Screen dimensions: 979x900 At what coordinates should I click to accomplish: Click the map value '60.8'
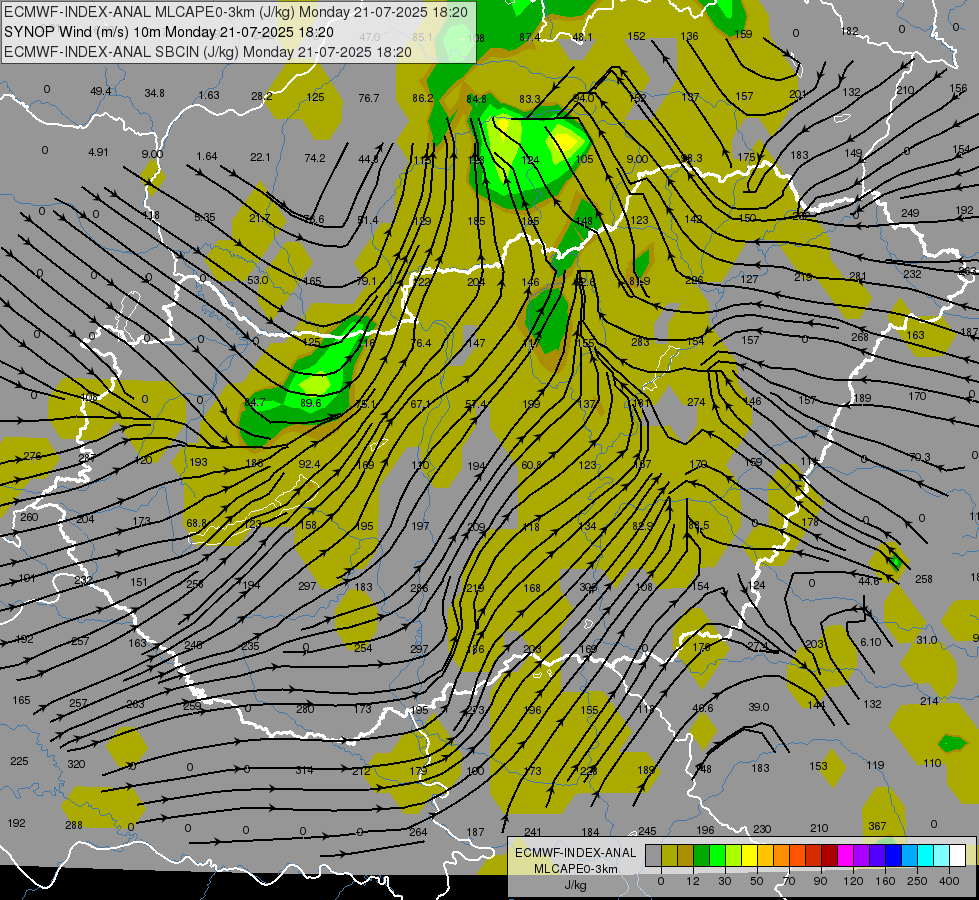coord(531,465)
